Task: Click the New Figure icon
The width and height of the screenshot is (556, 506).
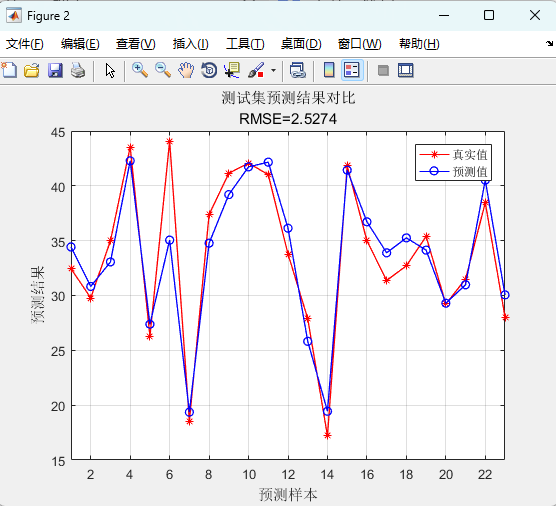Action: tap(9, 70)
